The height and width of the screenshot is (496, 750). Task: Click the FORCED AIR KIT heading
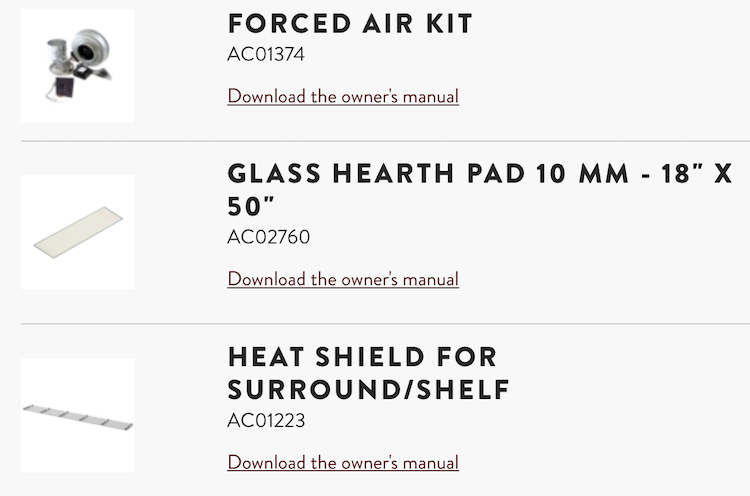click(x=350, y=24)
